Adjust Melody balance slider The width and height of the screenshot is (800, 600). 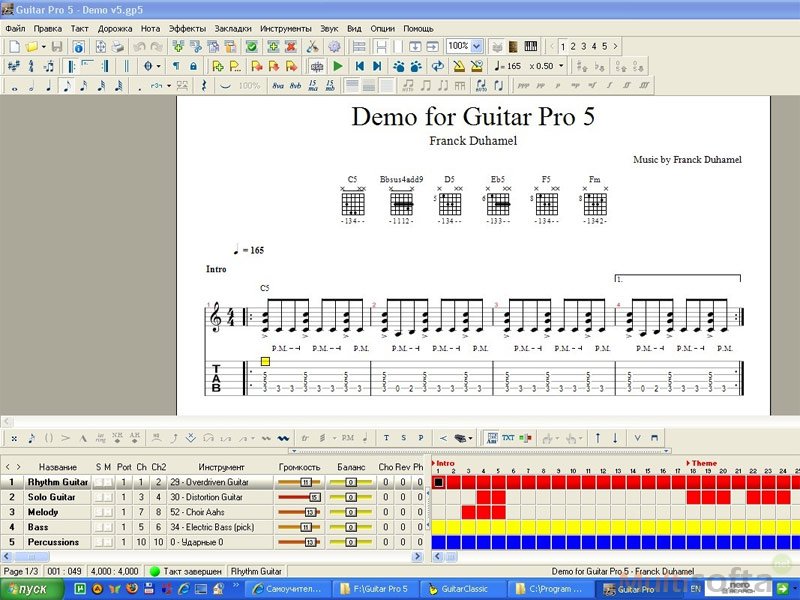pyautogui.click(x=351, y=512)
